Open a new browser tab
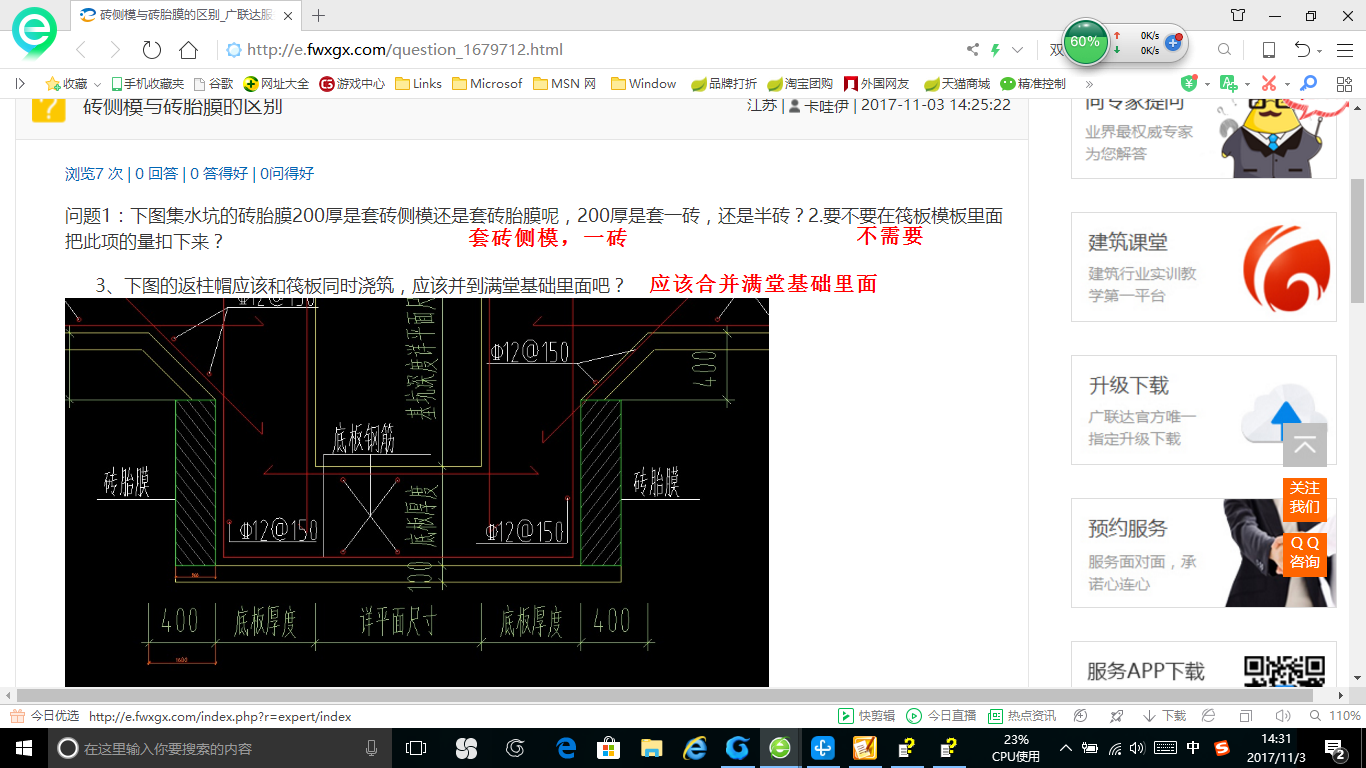The width and height of the screenshot is (1366, 768). click(319, 15)
